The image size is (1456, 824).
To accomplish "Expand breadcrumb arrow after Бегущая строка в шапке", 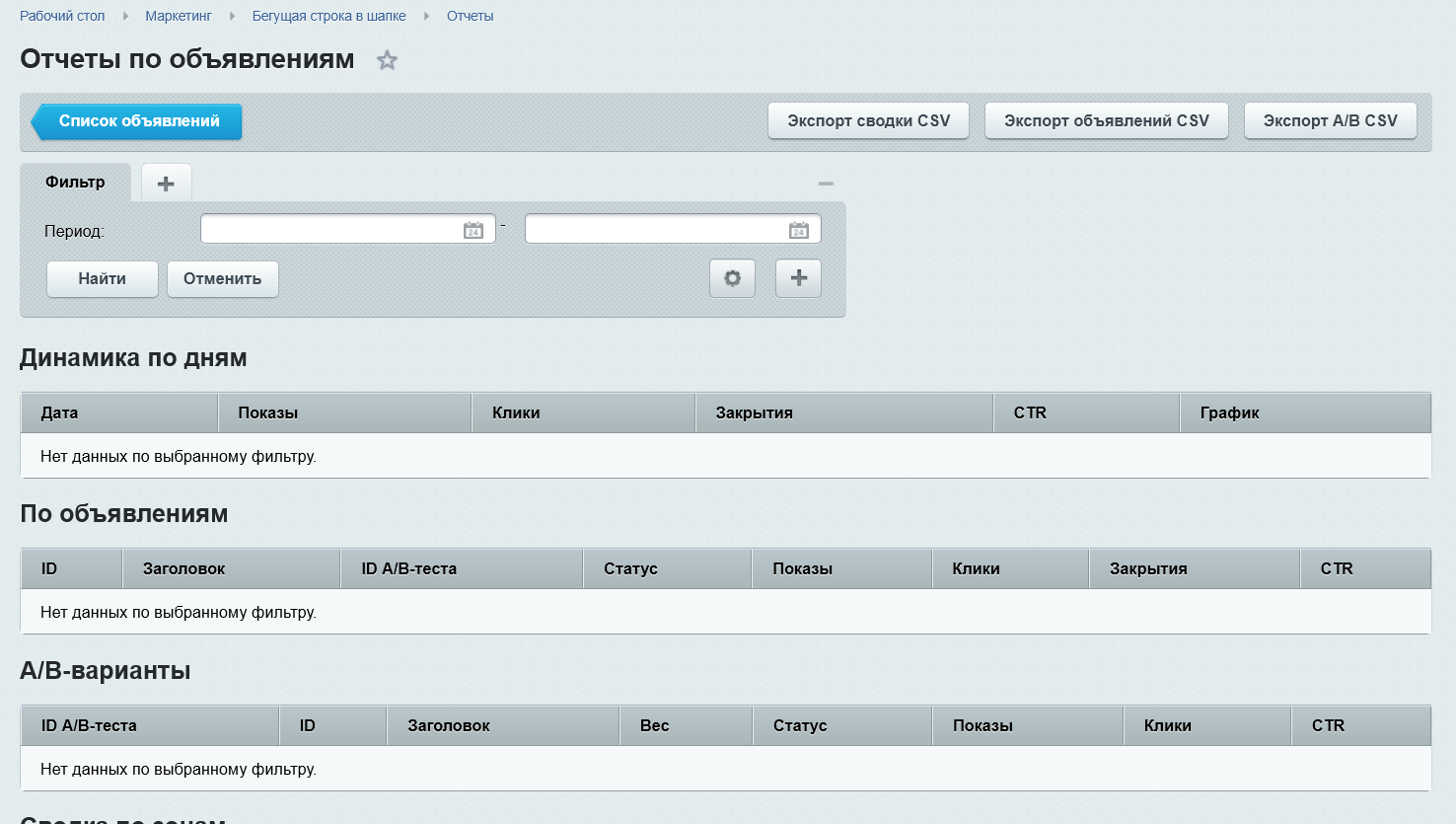I will coord(427,16).
